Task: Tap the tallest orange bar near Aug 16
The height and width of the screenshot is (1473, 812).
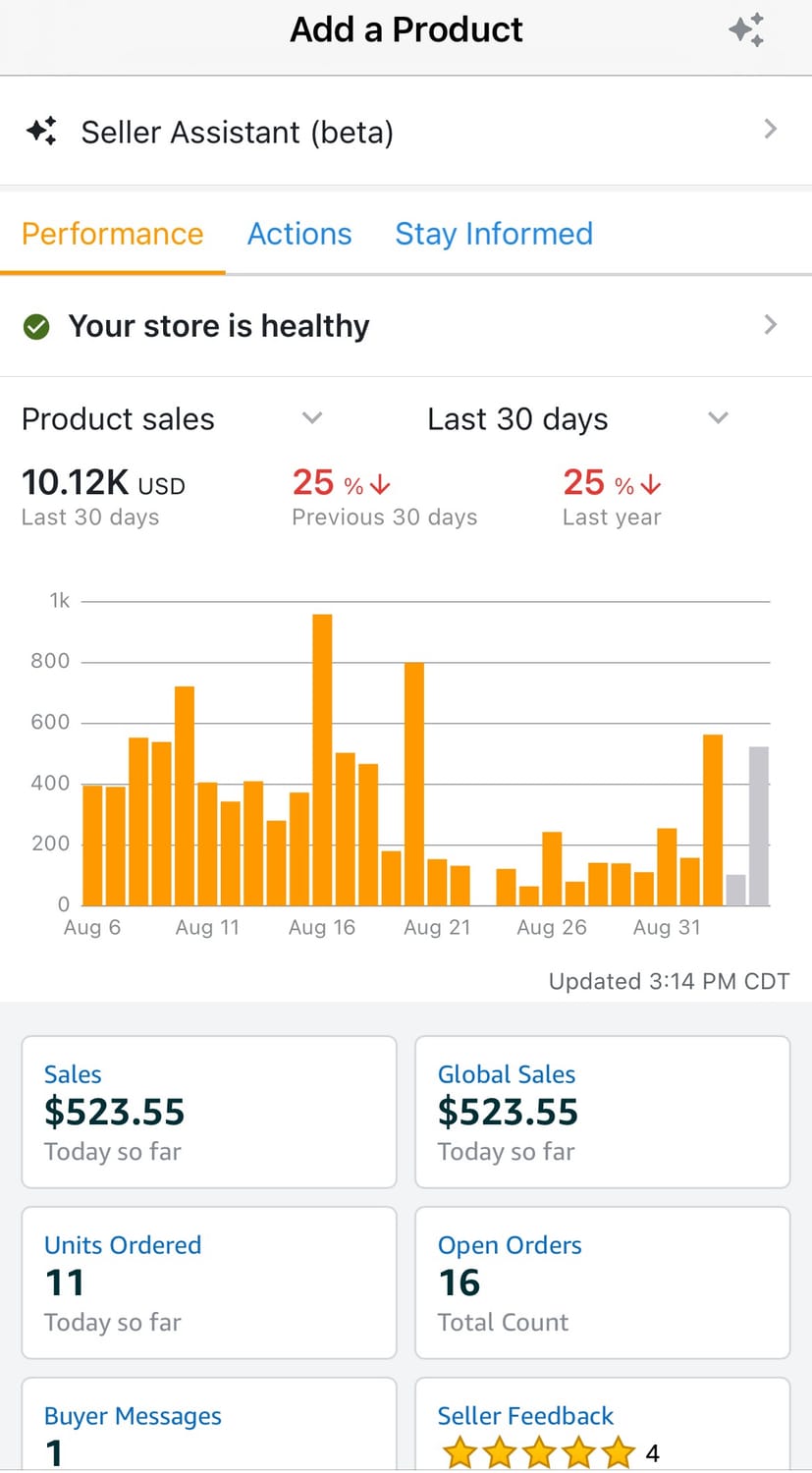Action: pyautogui.click(x=322, y=759)
